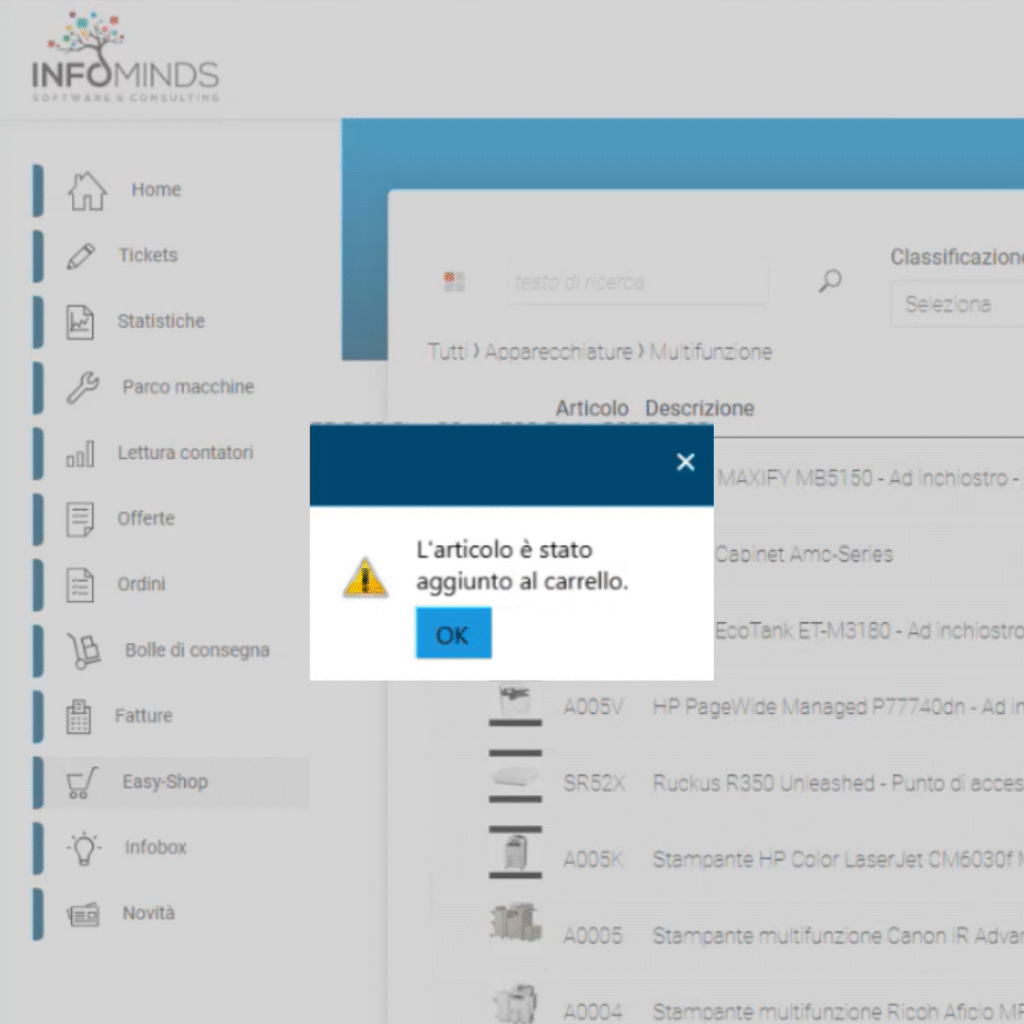Click Tutti in the breadcrumb
The height and width of the screenshot is (1024, 1024).
(x=448, y=351)
